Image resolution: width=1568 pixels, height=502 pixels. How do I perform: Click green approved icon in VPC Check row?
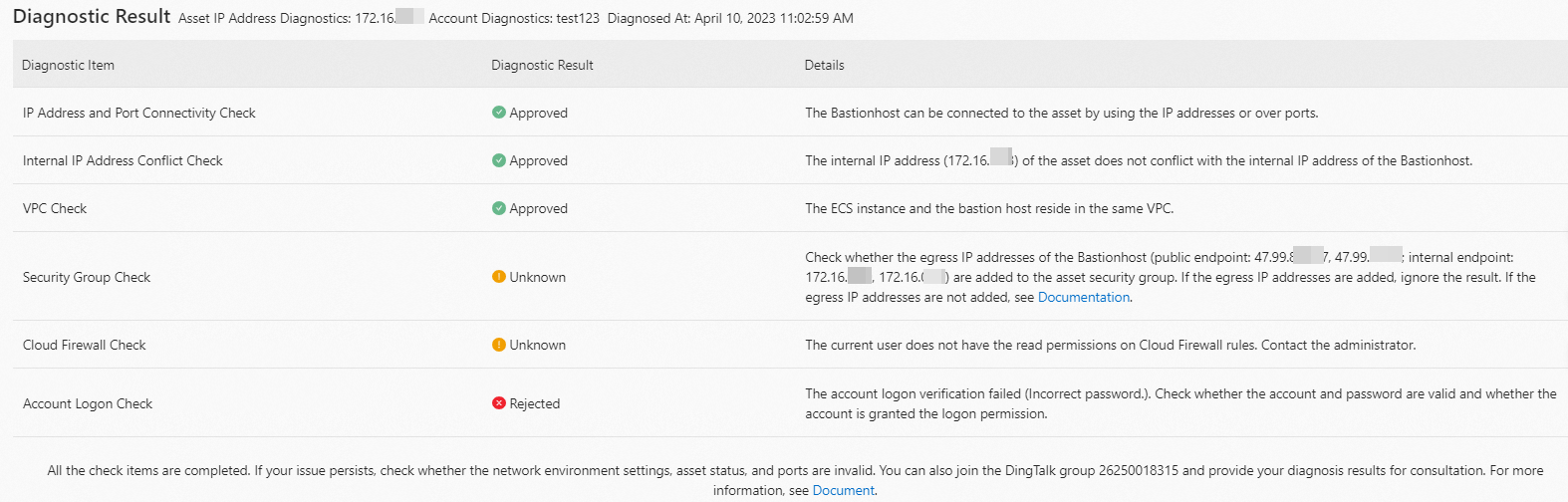[498, 208]
